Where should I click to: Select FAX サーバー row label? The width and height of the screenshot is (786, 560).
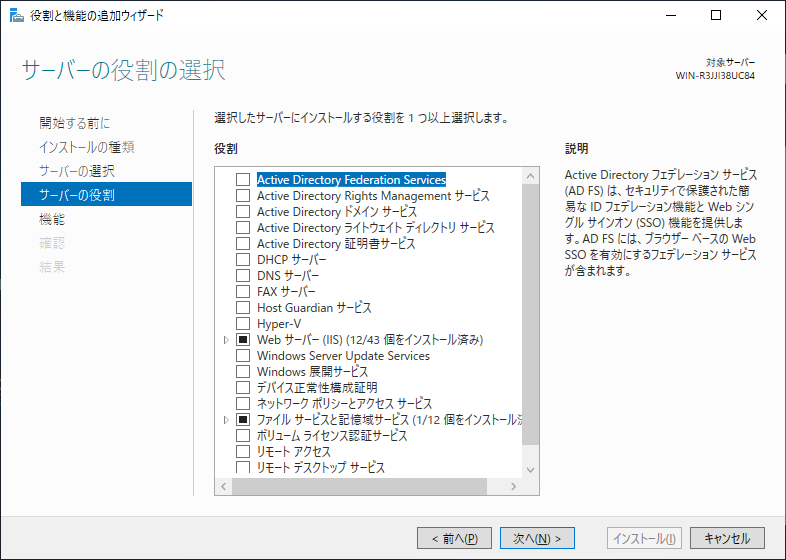[x=286, y=292]
